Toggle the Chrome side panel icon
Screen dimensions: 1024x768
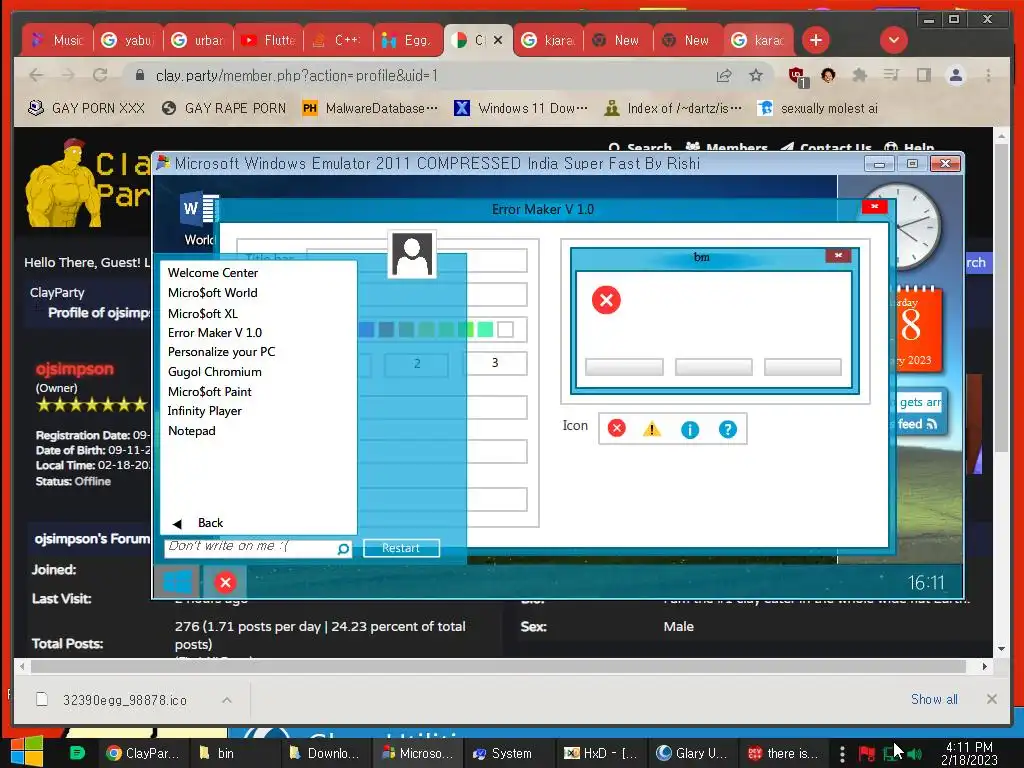pyautogui.click(x=923, y=76)
